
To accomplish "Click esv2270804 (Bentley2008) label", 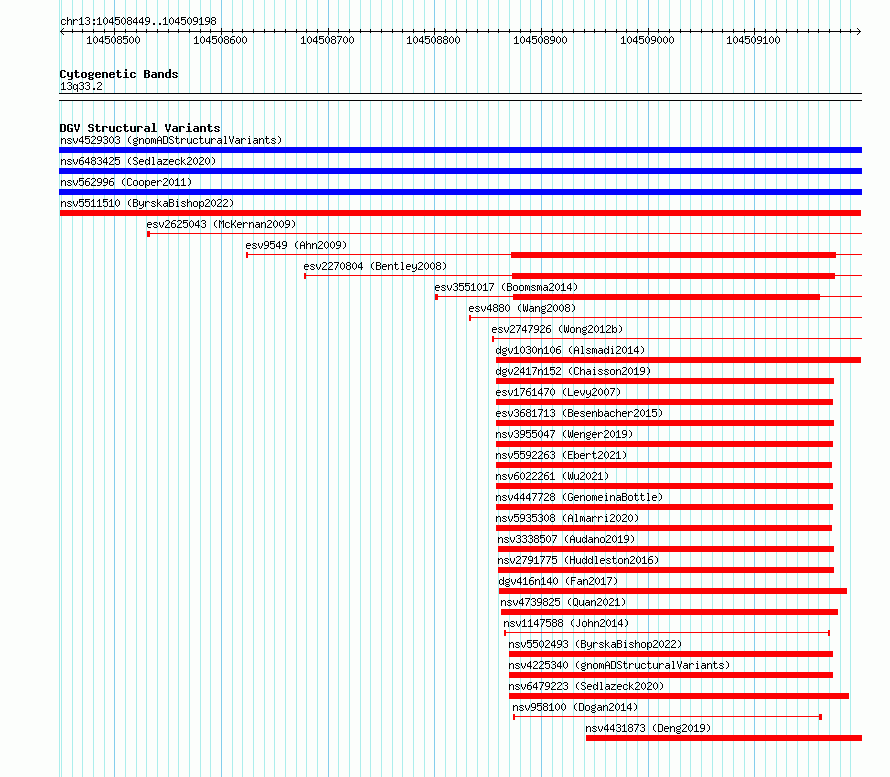I will coord(375,266).
